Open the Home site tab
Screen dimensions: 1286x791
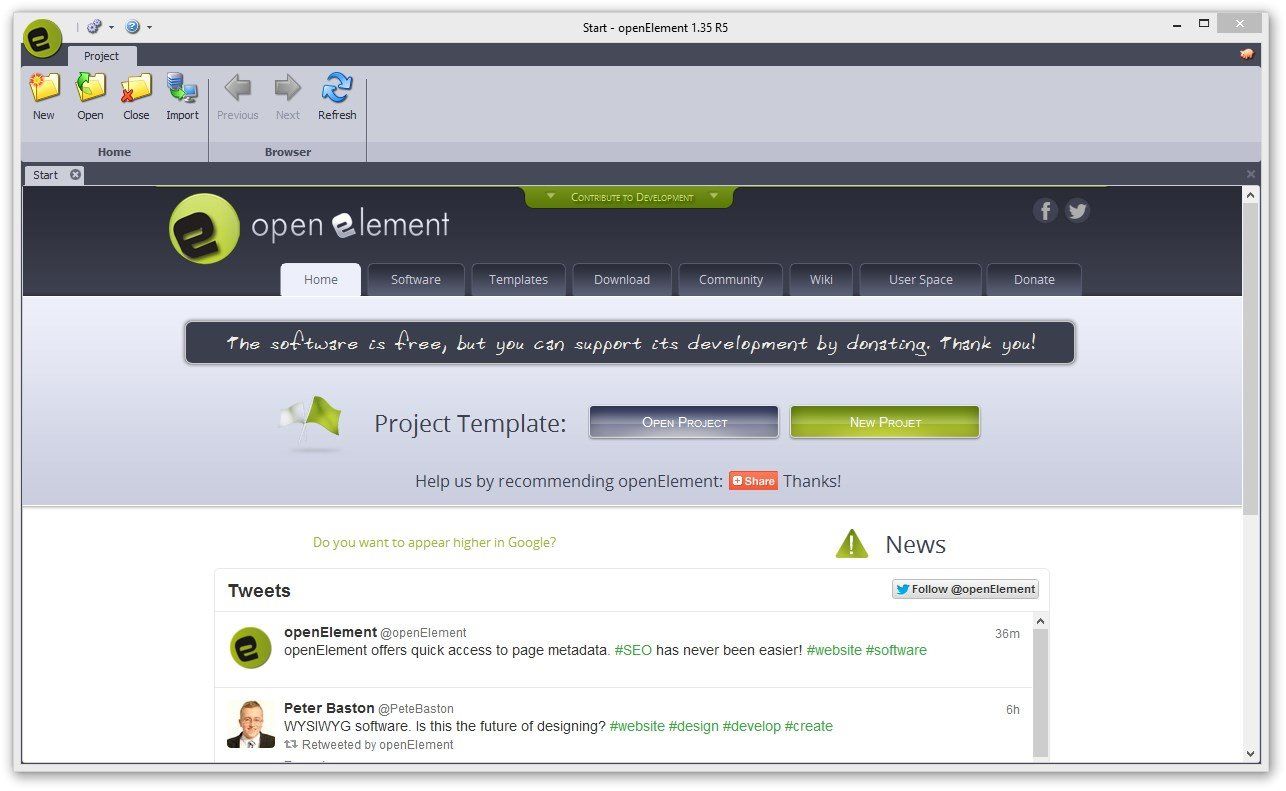(321, 280)
